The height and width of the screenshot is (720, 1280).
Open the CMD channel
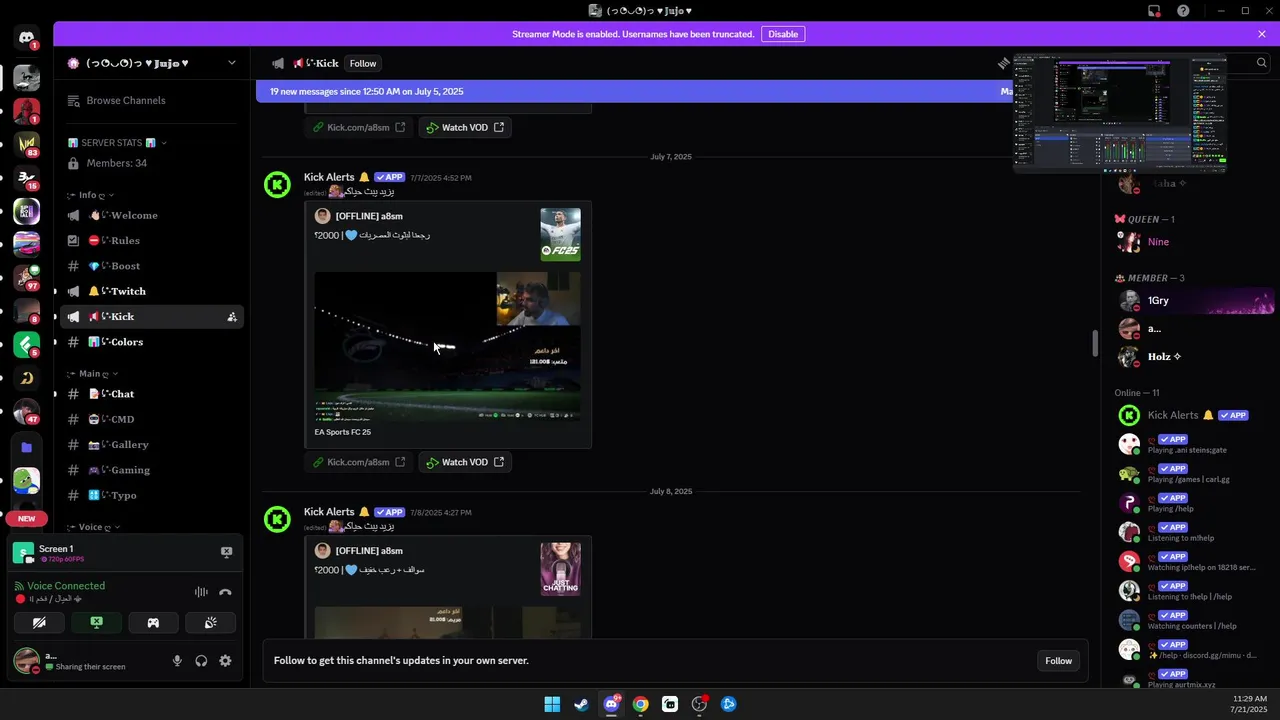coord(150,419)
